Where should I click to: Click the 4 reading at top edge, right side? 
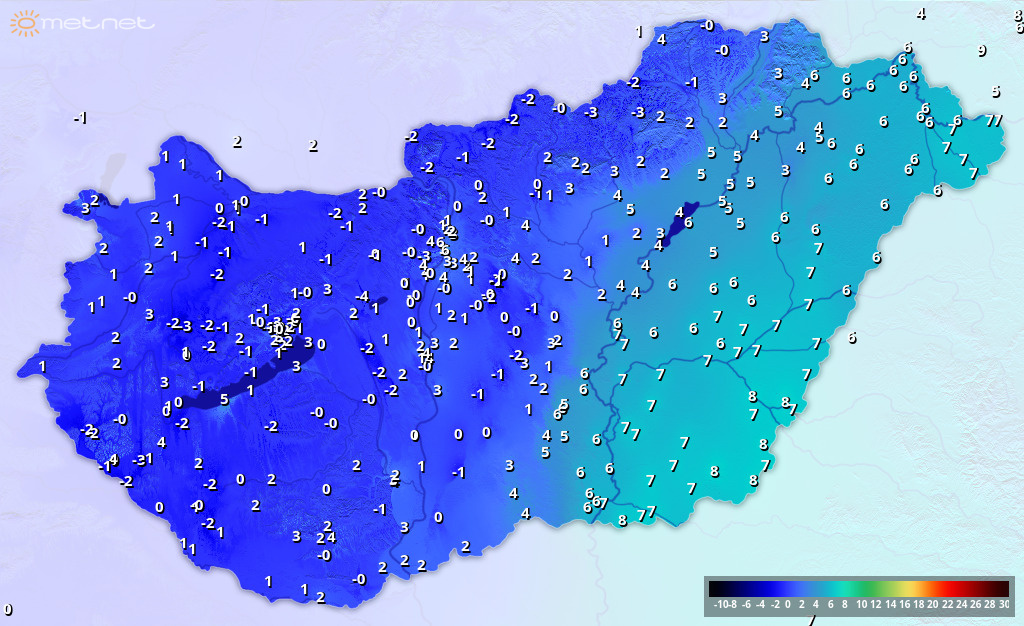[921, 13]
